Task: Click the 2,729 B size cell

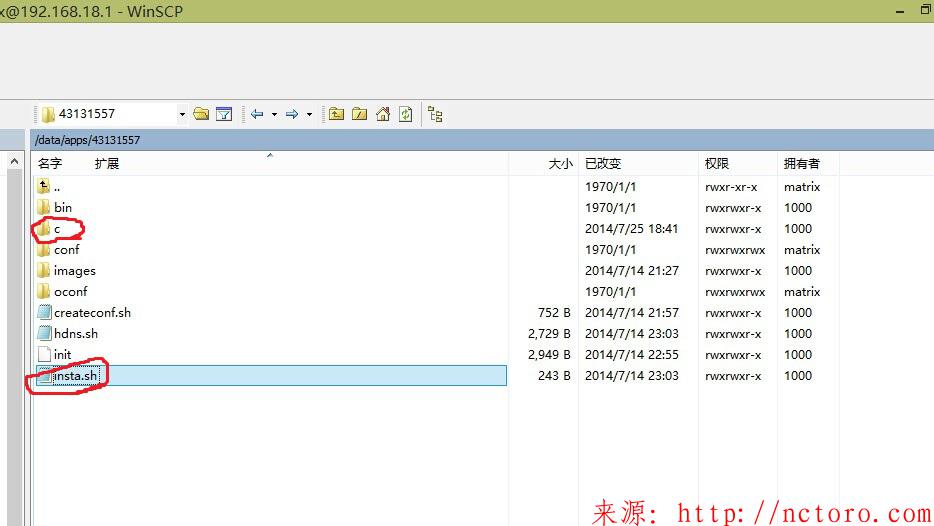Action: 549,334
